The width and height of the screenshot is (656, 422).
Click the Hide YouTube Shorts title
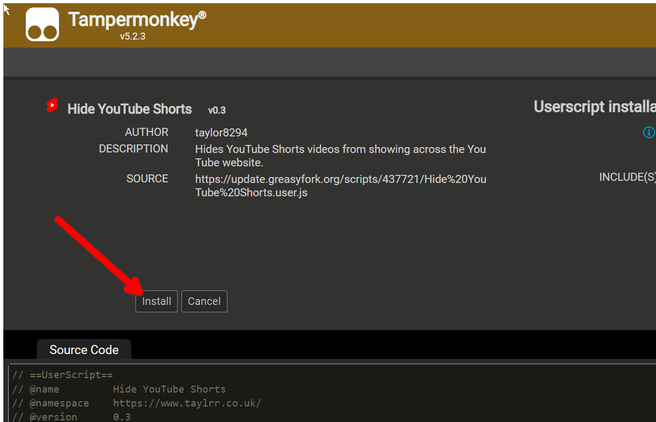coord(130,109)
